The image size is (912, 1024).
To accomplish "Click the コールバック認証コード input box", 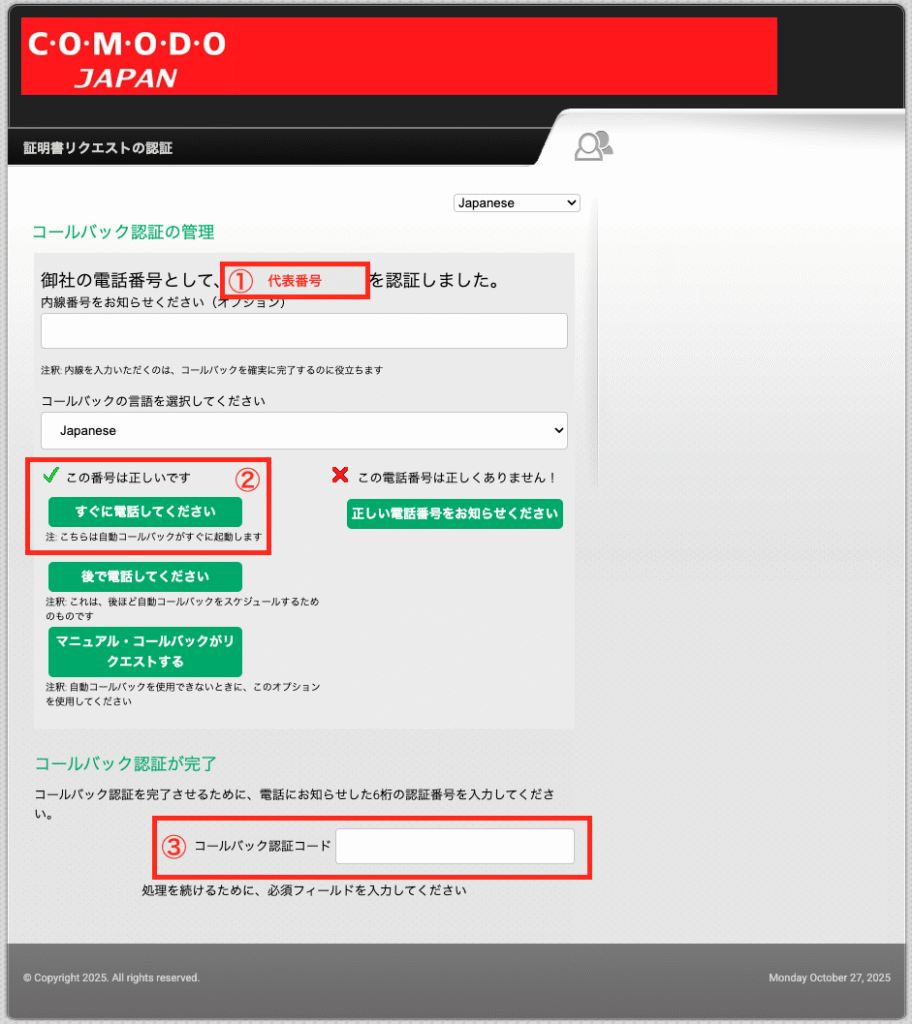I will point(455,846).
